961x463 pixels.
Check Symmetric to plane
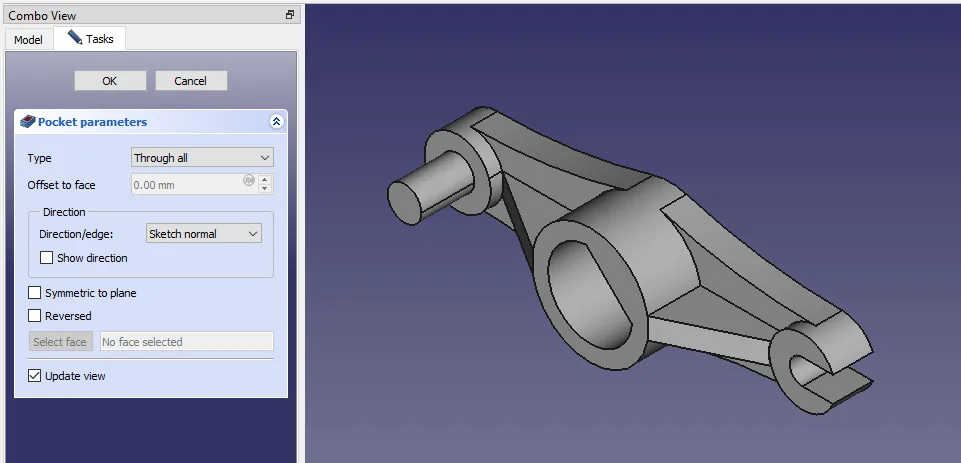(x=36, y=293)
